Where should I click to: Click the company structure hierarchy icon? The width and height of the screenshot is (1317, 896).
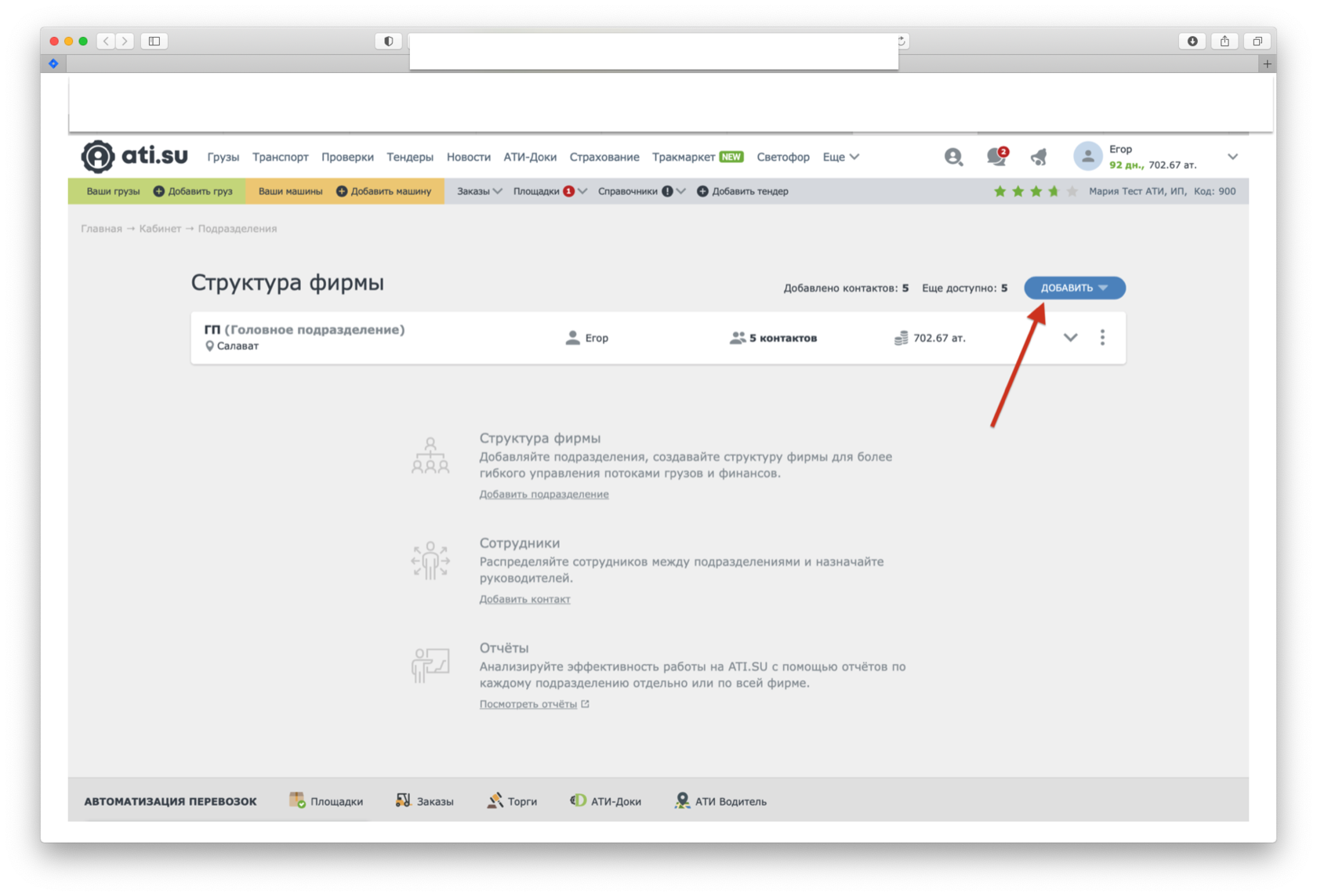(430, 455)
